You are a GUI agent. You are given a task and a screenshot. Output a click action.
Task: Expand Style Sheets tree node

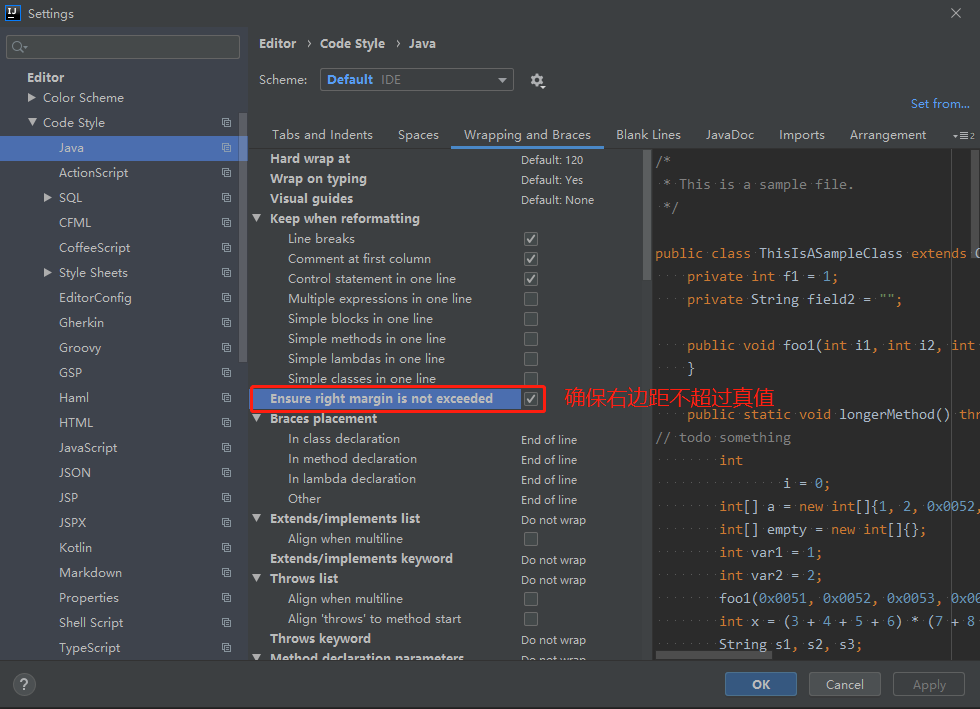tap(48, 273)
